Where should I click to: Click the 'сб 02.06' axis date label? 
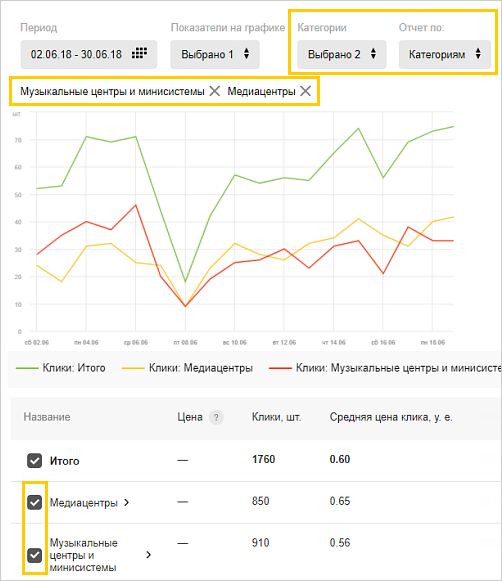37,343
